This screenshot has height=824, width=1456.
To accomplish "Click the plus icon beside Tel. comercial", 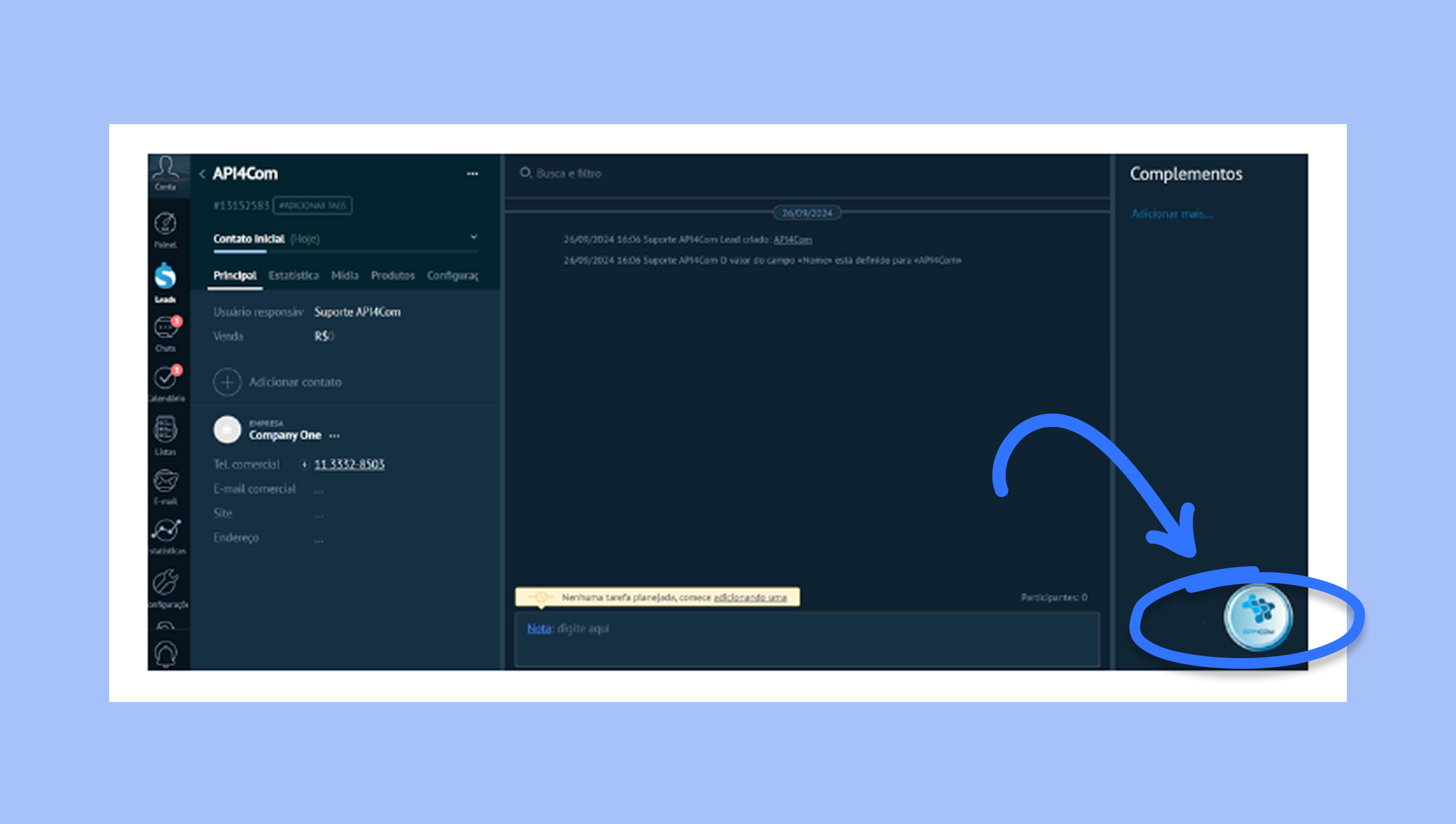I will [x=304, y=464].
